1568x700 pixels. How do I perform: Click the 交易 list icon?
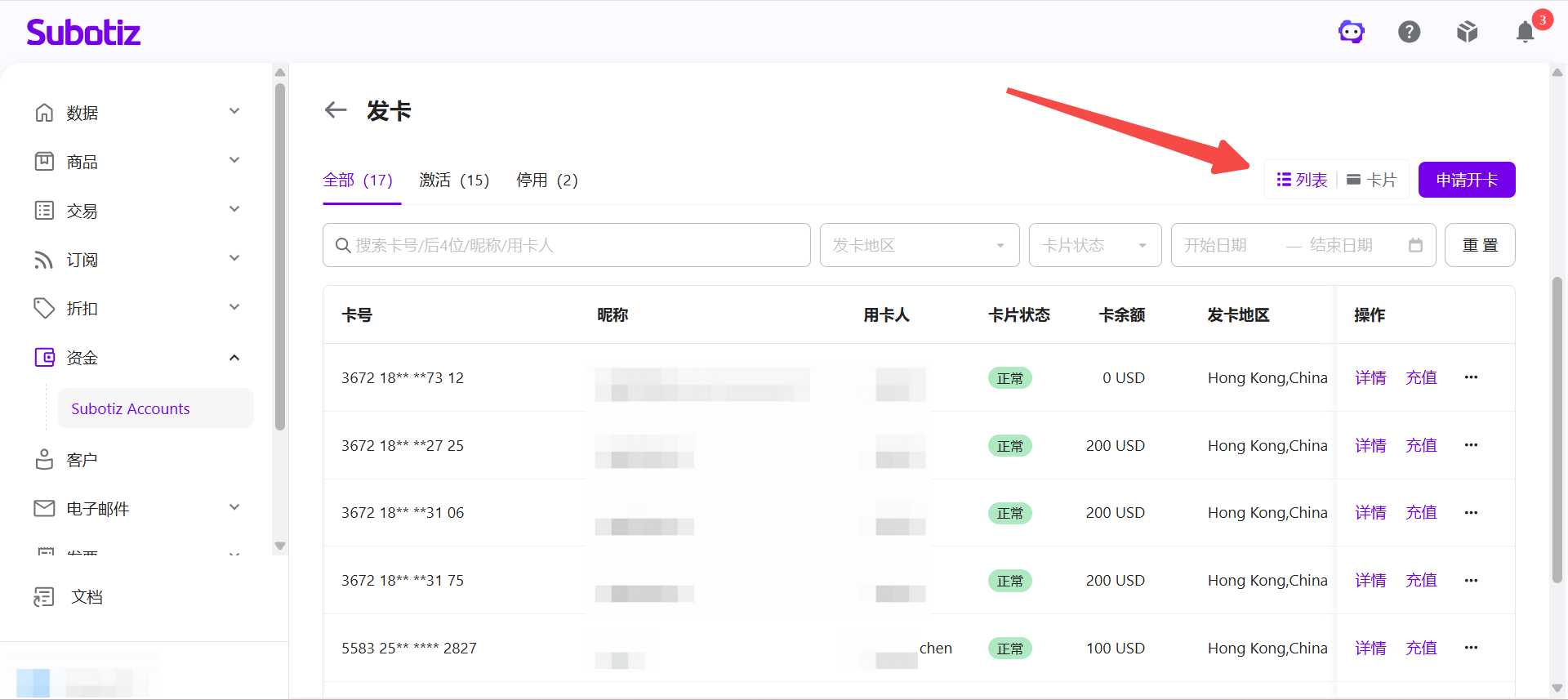tap(44, 210)
